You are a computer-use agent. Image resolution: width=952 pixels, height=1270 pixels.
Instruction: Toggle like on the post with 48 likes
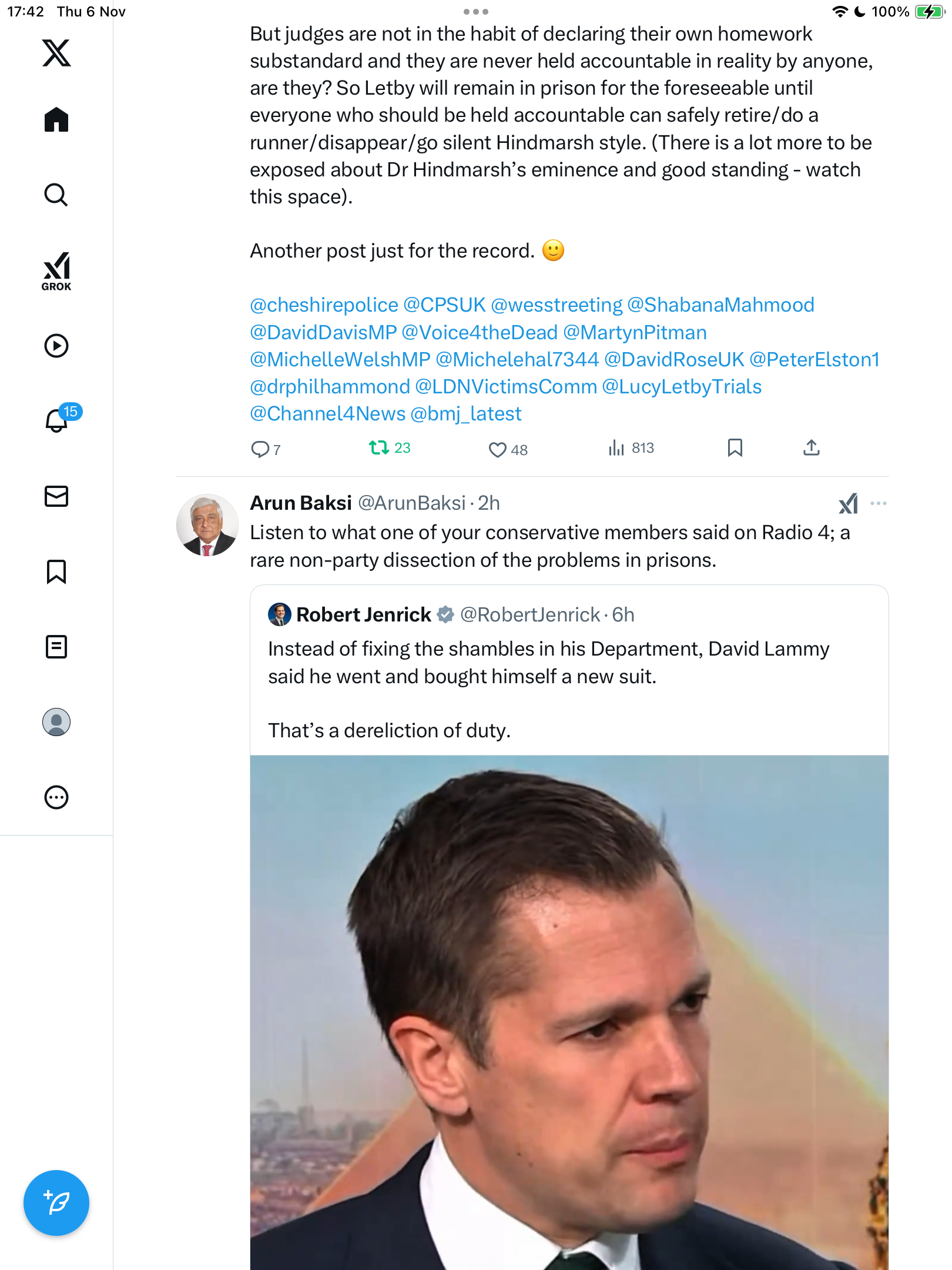click(497, 450)
